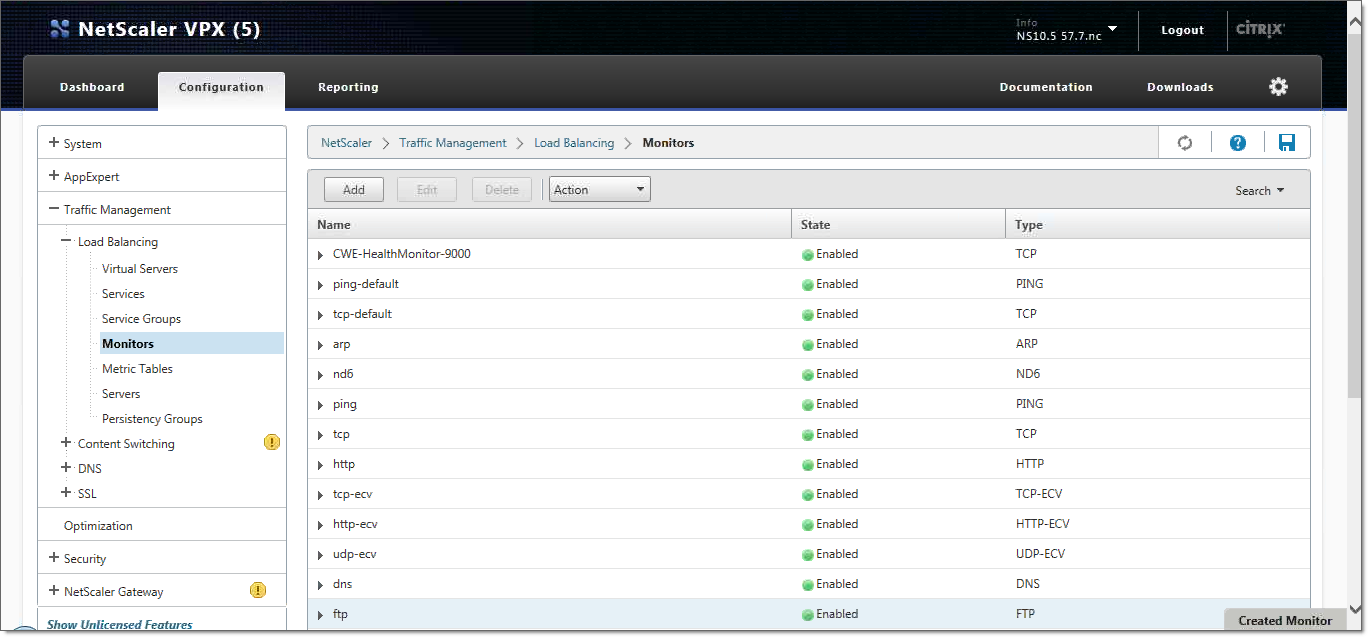The width and height of the screenshot is (1368, 637).
Task: Open the Downloads tab
Action: [x=1180, y=87]
